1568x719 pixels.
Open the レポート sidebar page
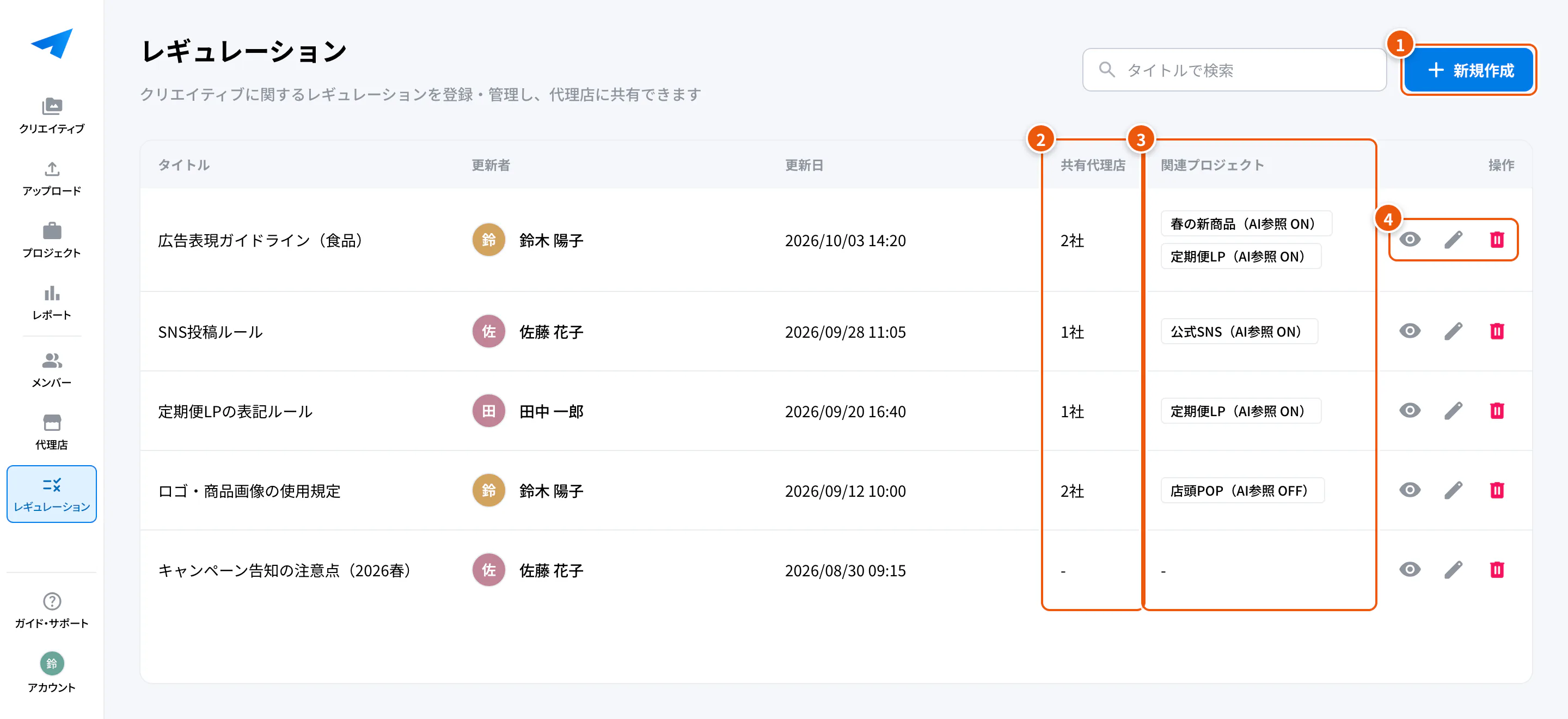point(52,302)
